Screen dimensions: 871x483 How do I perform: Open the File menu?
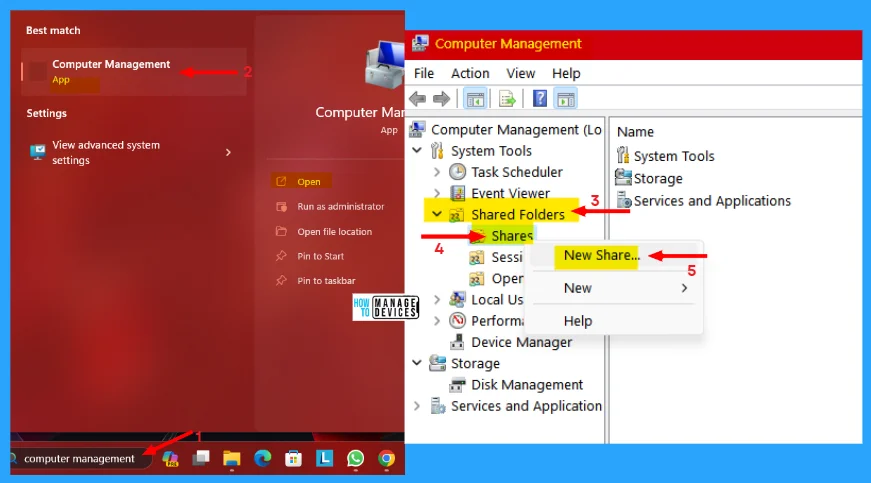(x=424, y=73)
